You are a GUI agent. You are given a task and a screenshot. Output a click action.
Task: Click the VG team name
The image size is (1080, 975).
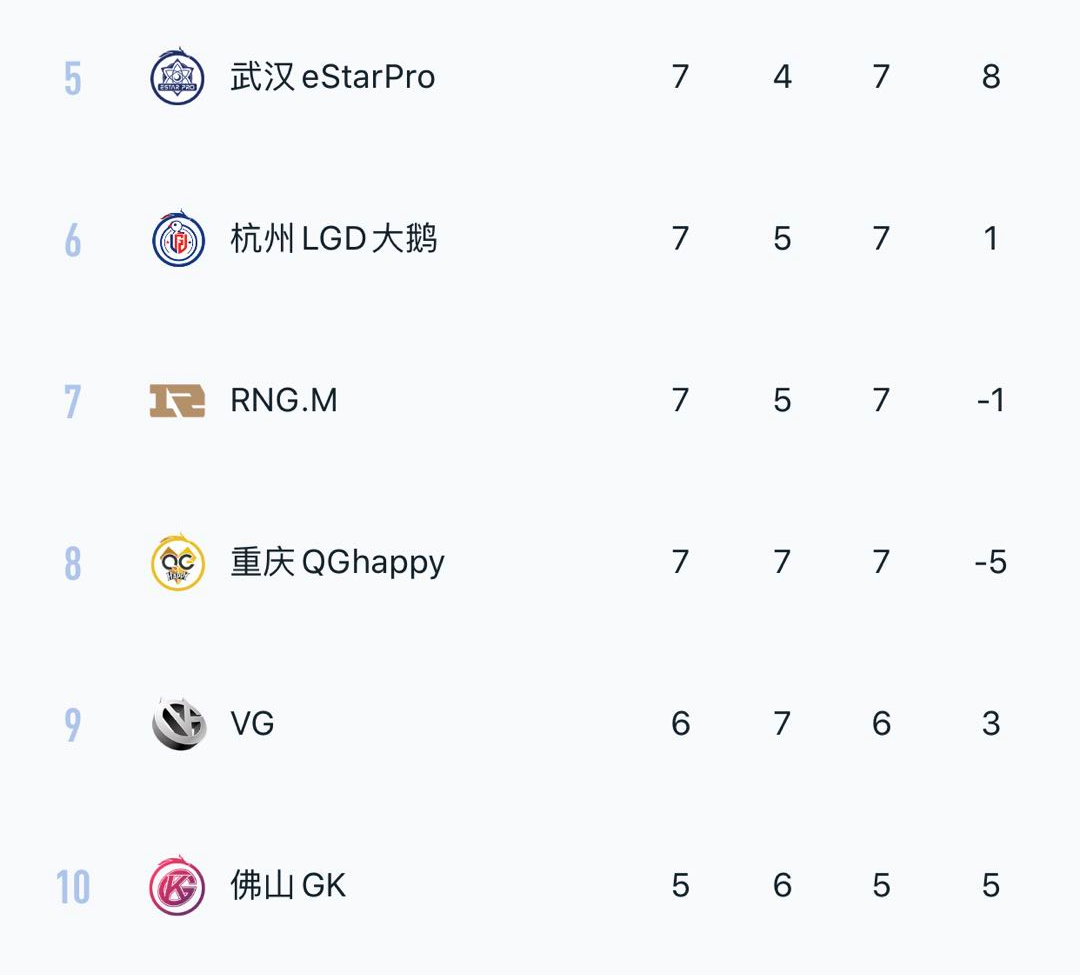[252, 724]
